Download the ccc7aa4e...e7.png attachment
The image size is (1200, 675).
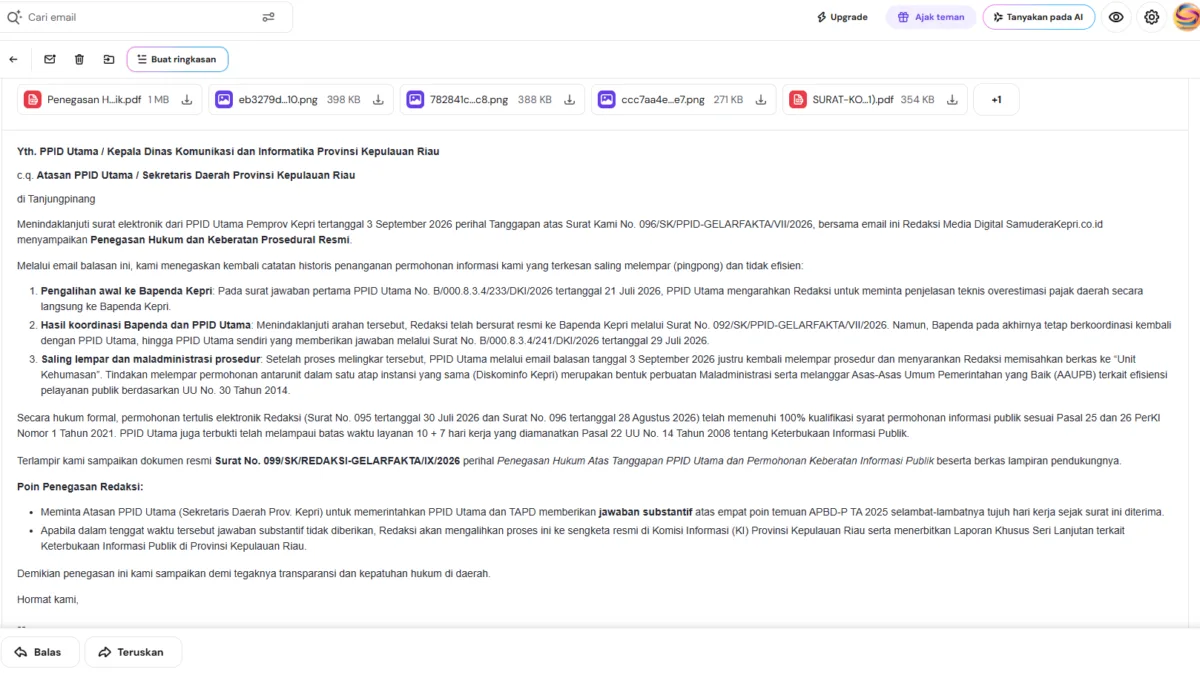pos(761,100)
